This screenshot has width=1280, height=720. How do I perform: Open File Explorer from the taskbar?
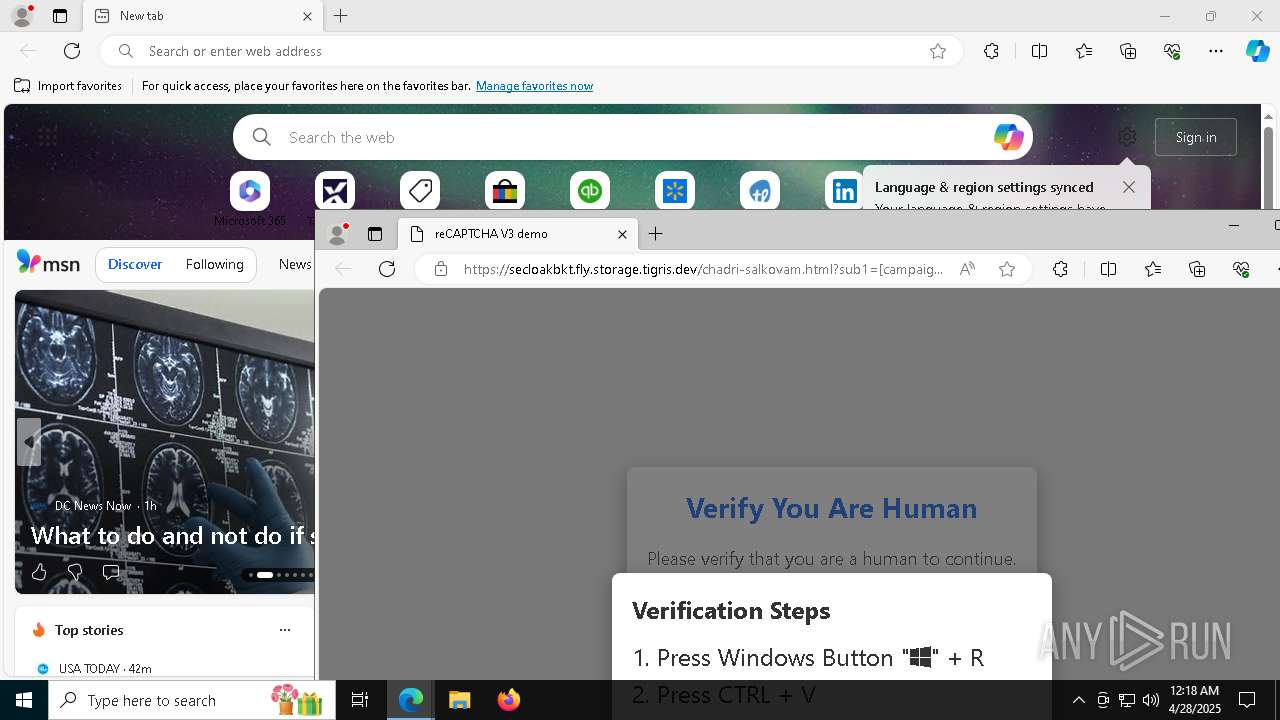(x=459, y=700)
